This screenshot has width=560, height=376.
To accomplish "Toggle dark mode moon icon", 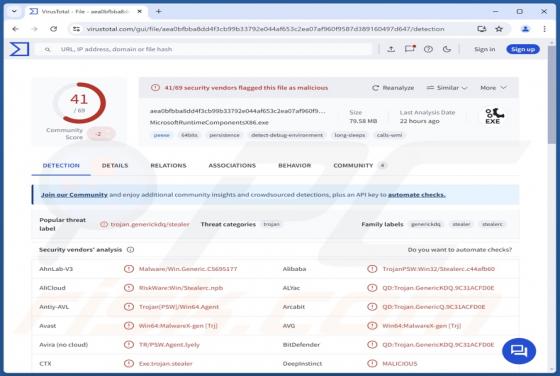I will [447, 49].
